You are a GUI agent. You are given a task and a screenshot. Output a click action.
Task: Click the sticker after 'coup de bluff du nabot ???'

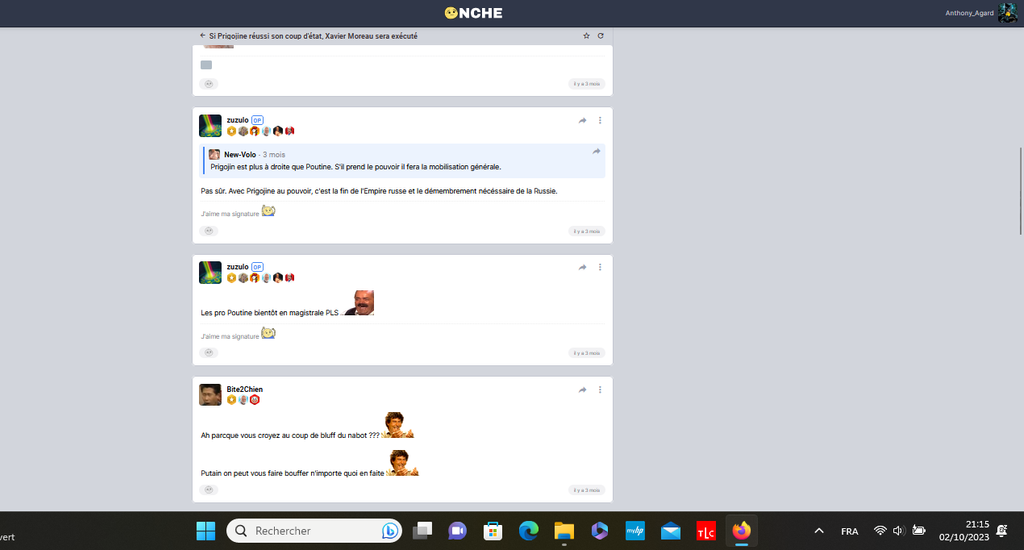coord(398,425)
